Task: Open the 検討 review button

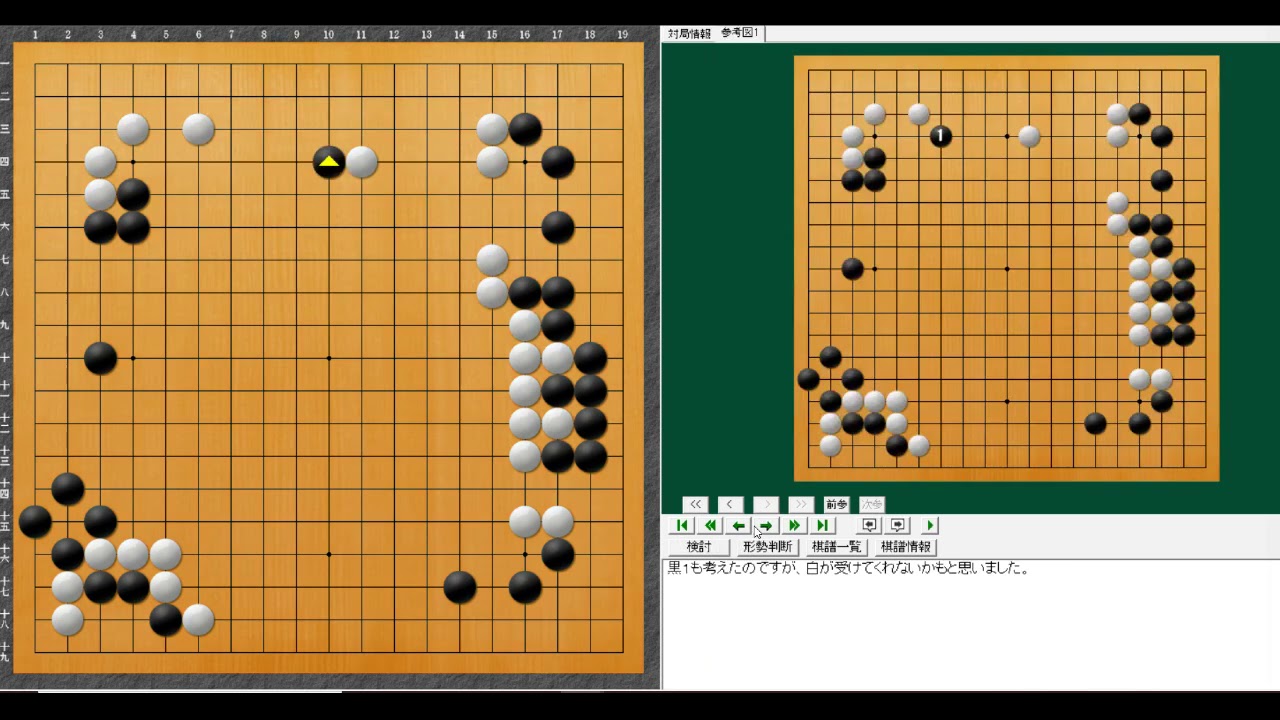Action: tap(699, 547)
